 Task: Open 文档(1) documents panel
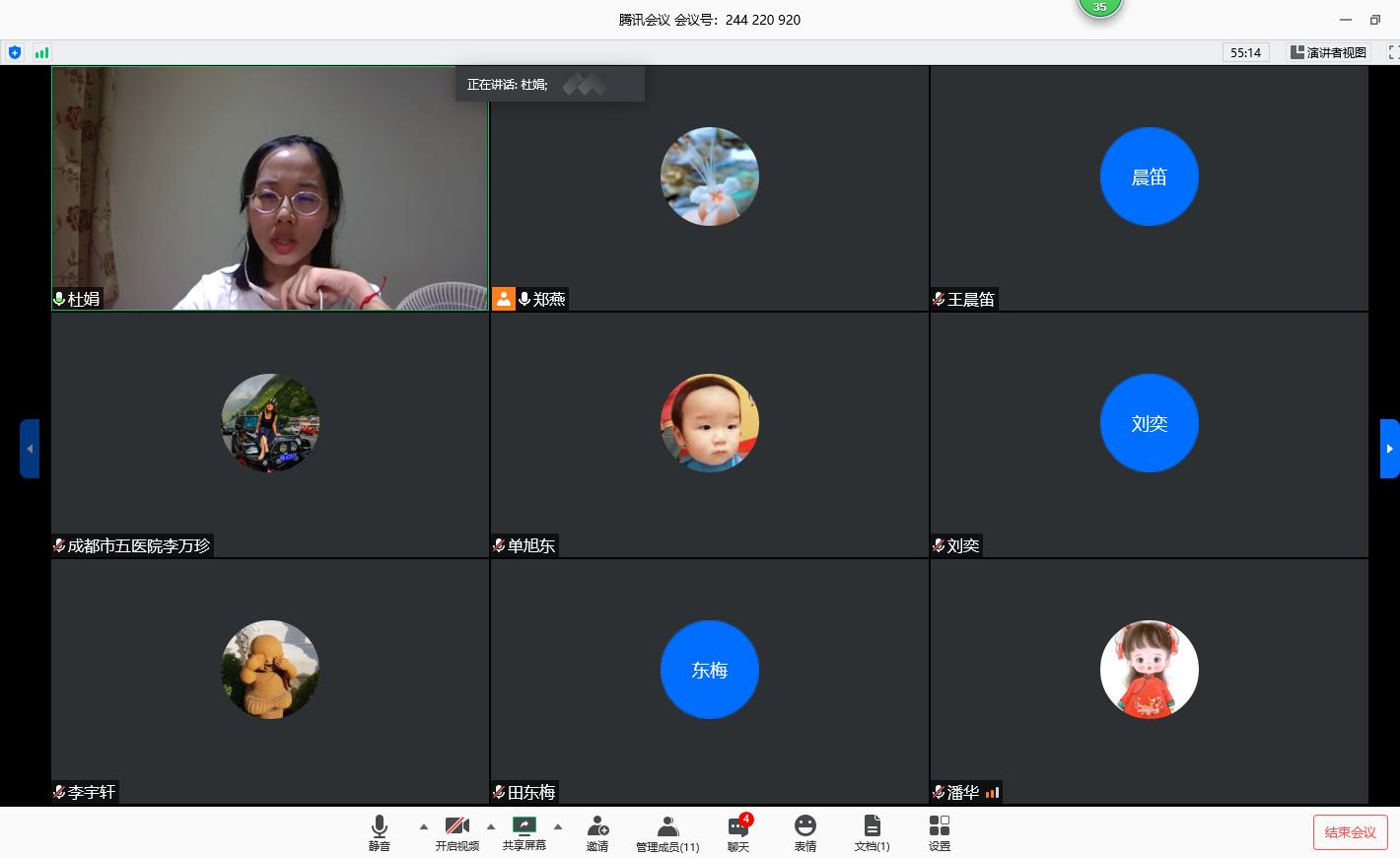coord(872,833)
